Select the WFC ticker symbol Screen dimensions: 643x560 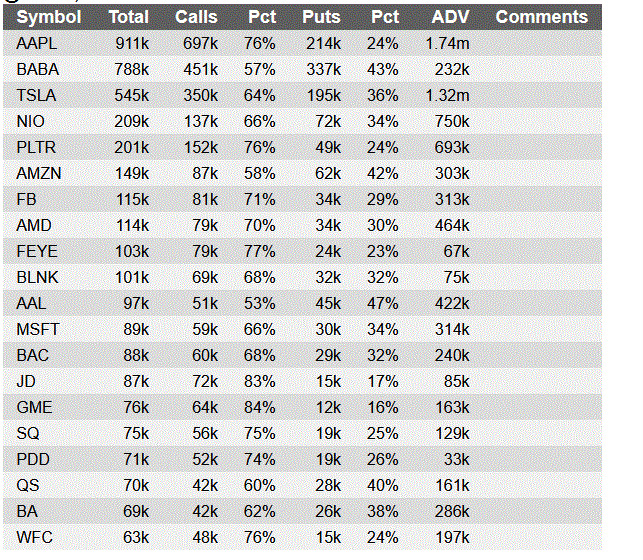click(35, 537)
